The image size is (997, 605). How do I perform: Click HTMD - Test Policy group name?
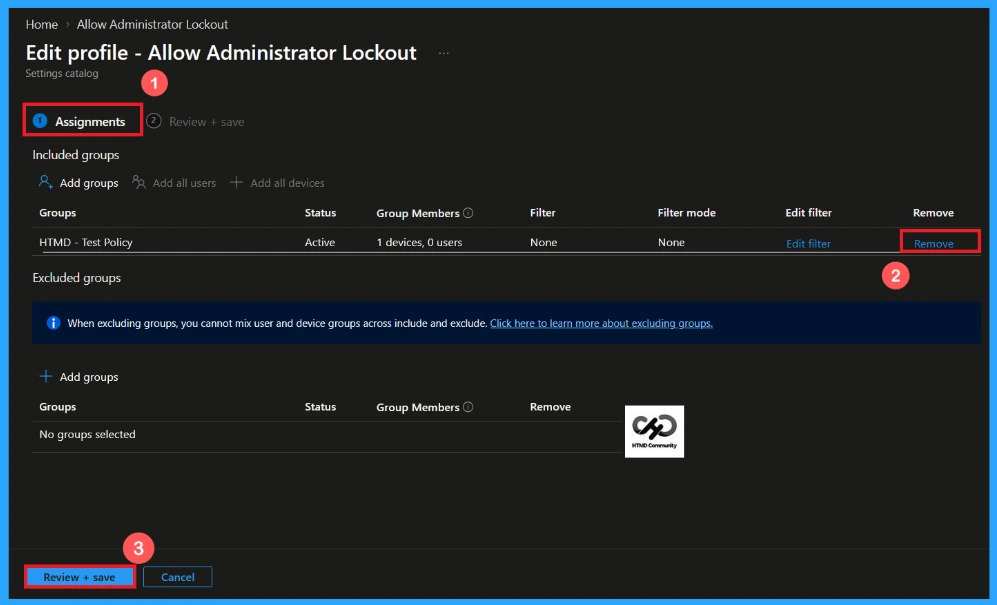86,242
